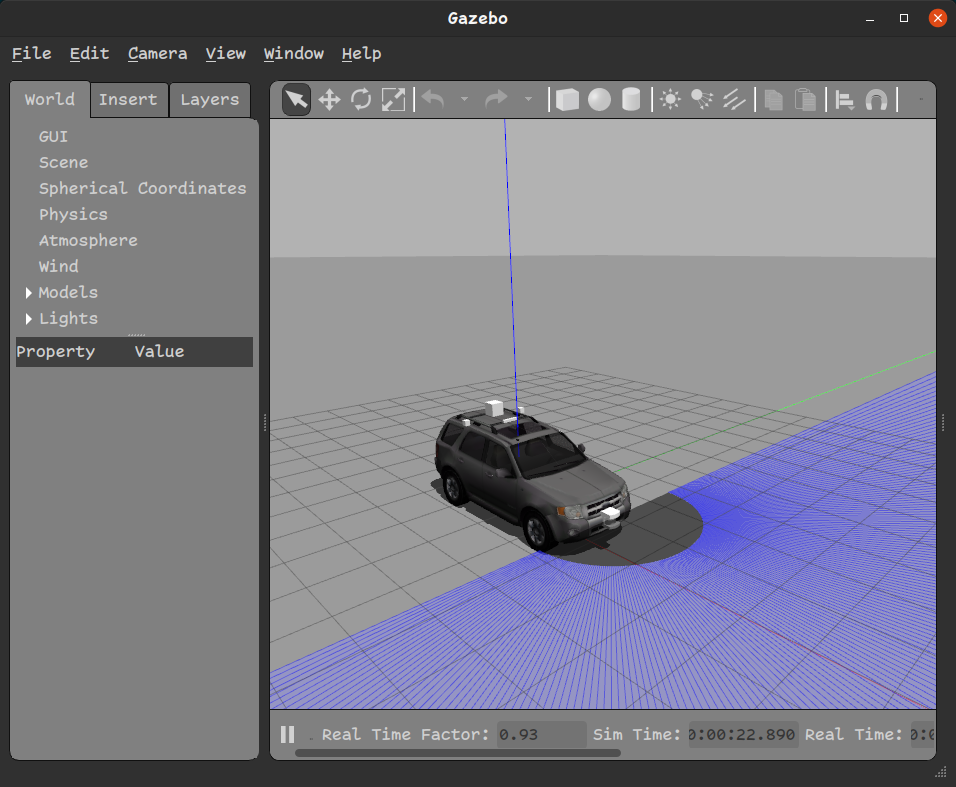Activate the scale mode tool

coord(393,99)
